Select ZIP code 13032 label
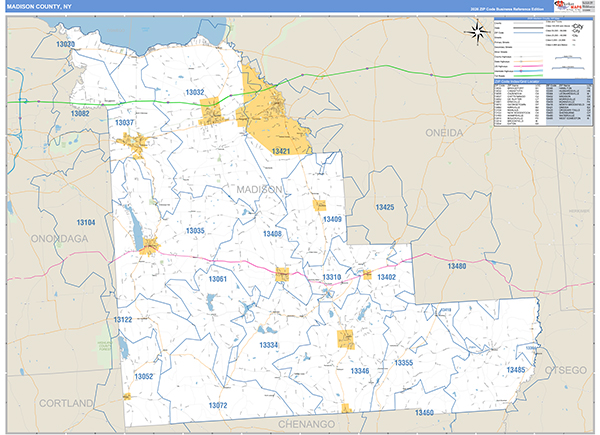The height and width of the screenshot is (435, 600). pos(195,93)
